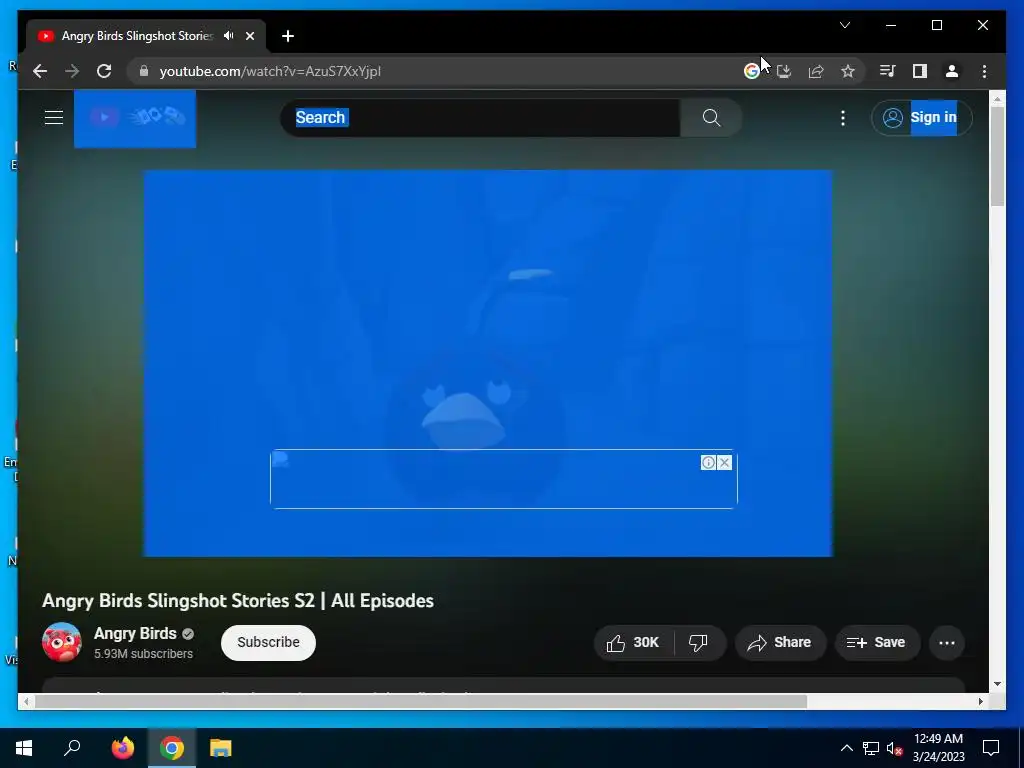Click the address bar URL
Screen dimensions: 1024x768
270,71
